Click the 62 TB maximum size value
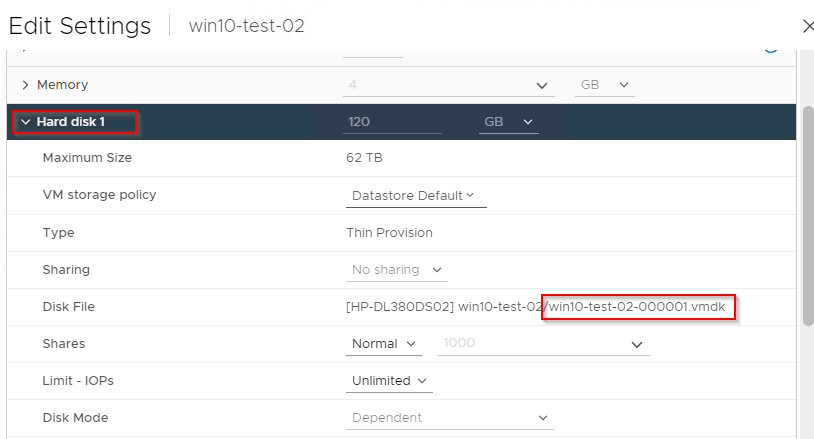Viewport: 814px width, 439px height. 364,158
